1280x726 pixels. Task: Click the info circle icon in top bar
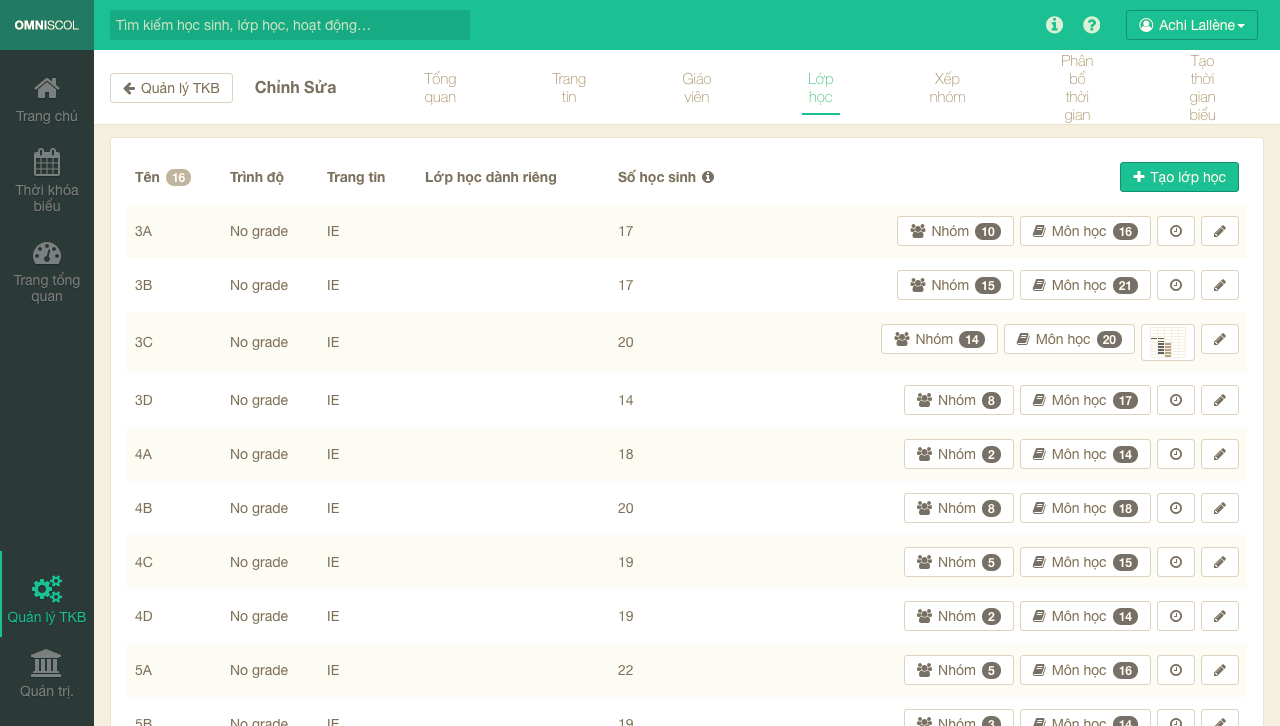coord(1054,25)
